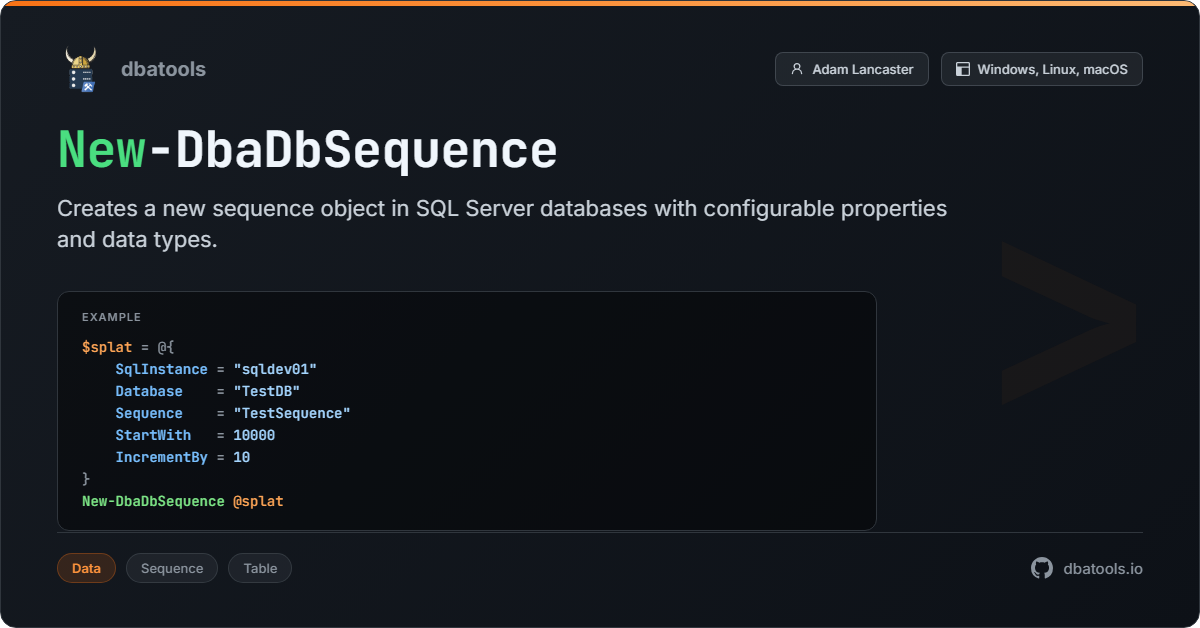Click the @splat argument in the last code line

(x=258, y=501)
